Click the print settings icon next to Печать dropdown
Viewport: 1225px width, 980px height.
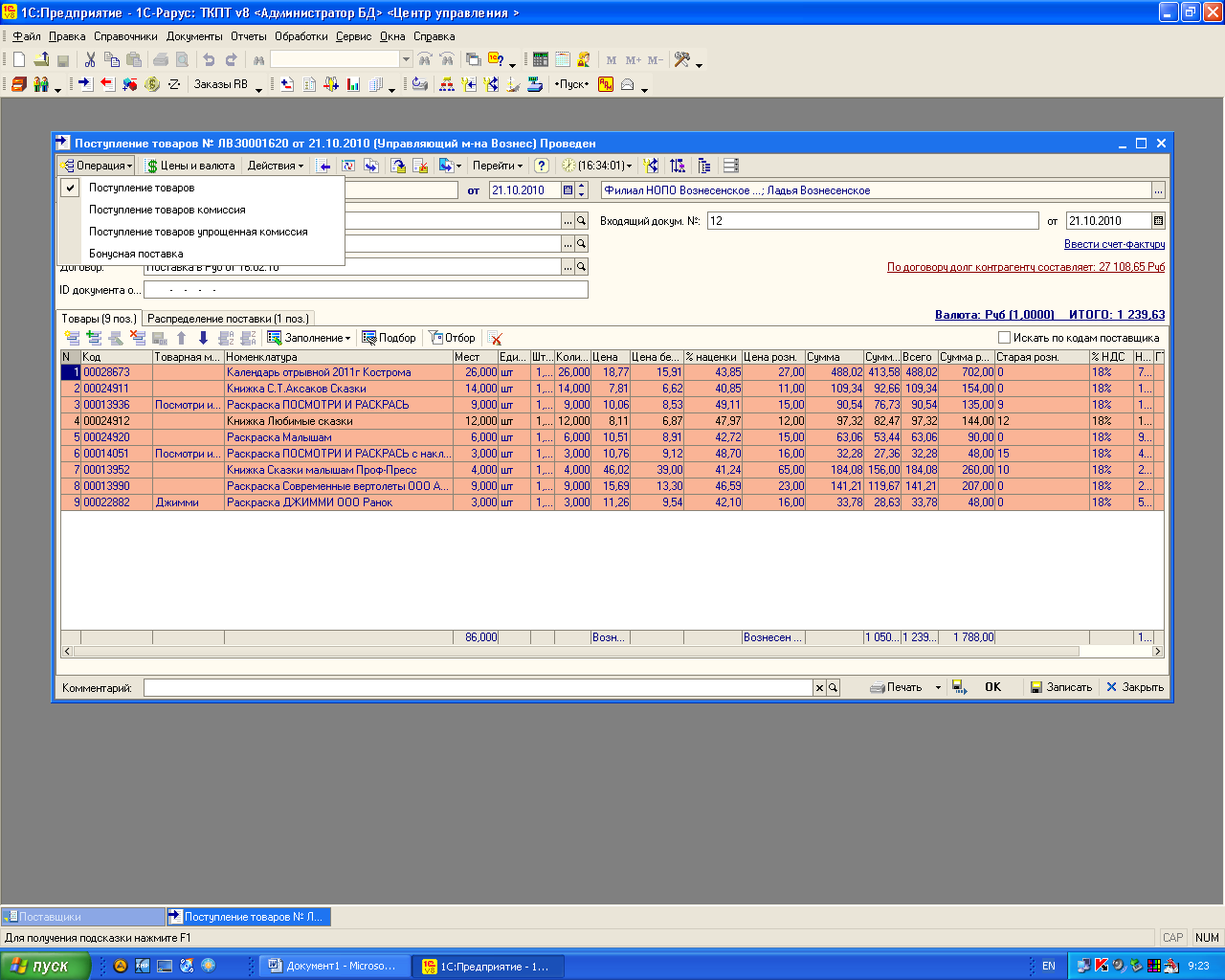pos(959,687)
